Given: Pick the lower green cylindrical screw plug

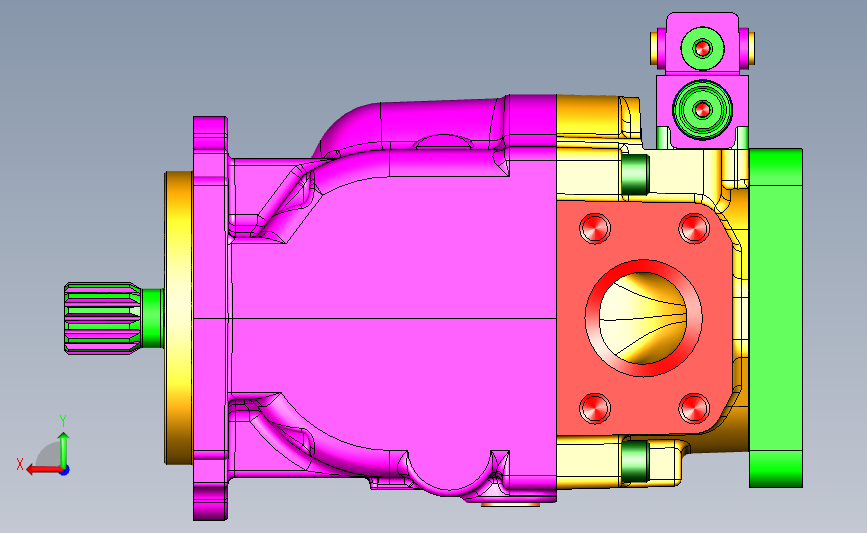Looking at the screenshot, I should tap(635, 461).
